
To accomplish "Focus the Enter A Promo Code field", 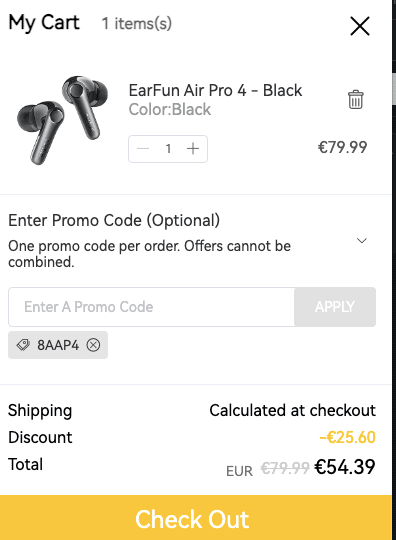I will [x=152, y=307].
